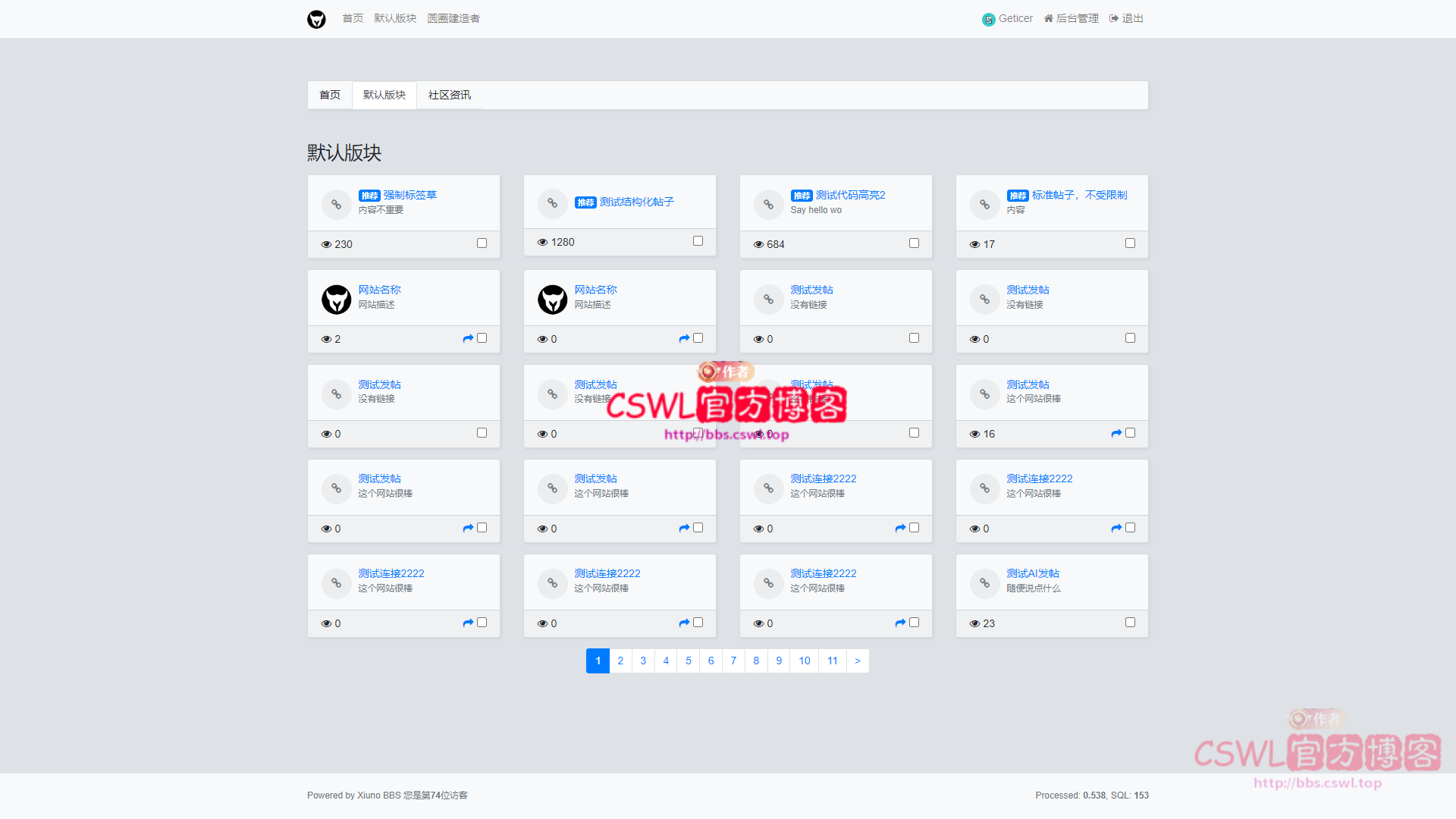Open 圆圈建造者 in top navigation
The height and width of the screenshot is (819, 1456).
click(453, 18)
